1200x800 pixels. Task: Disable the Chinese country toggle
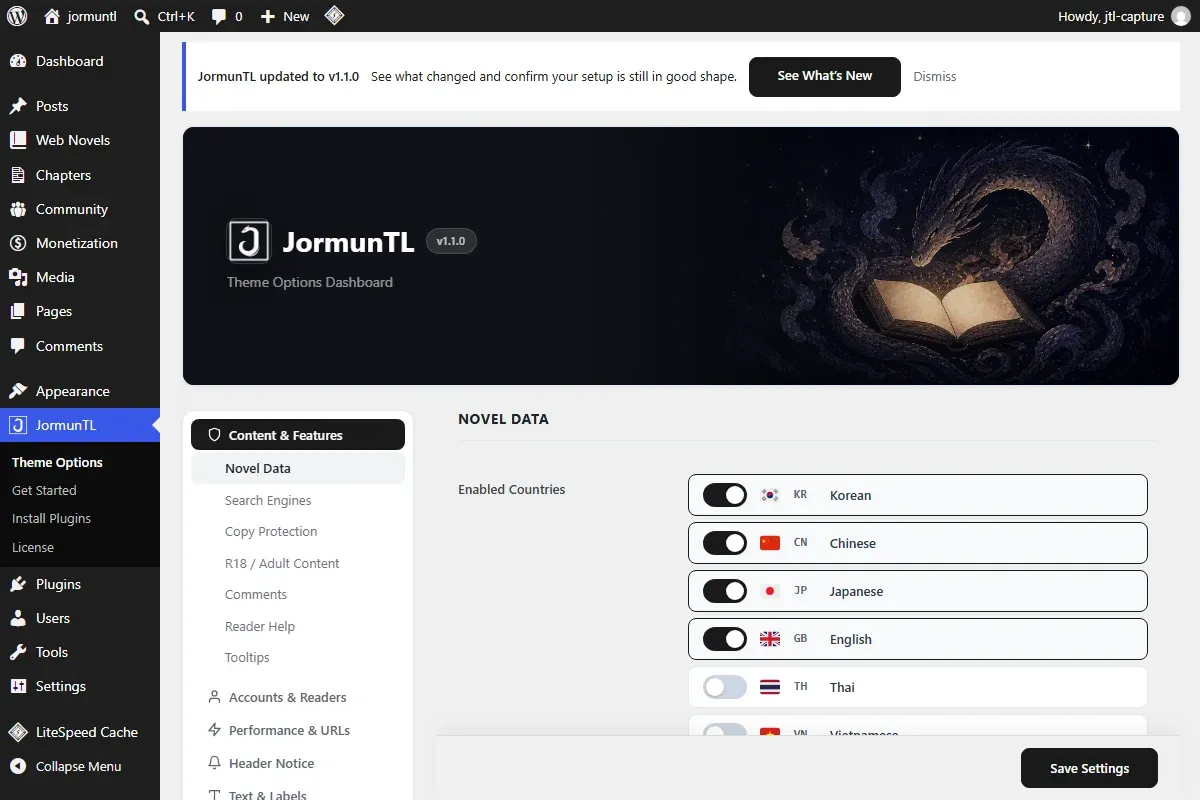725,543
